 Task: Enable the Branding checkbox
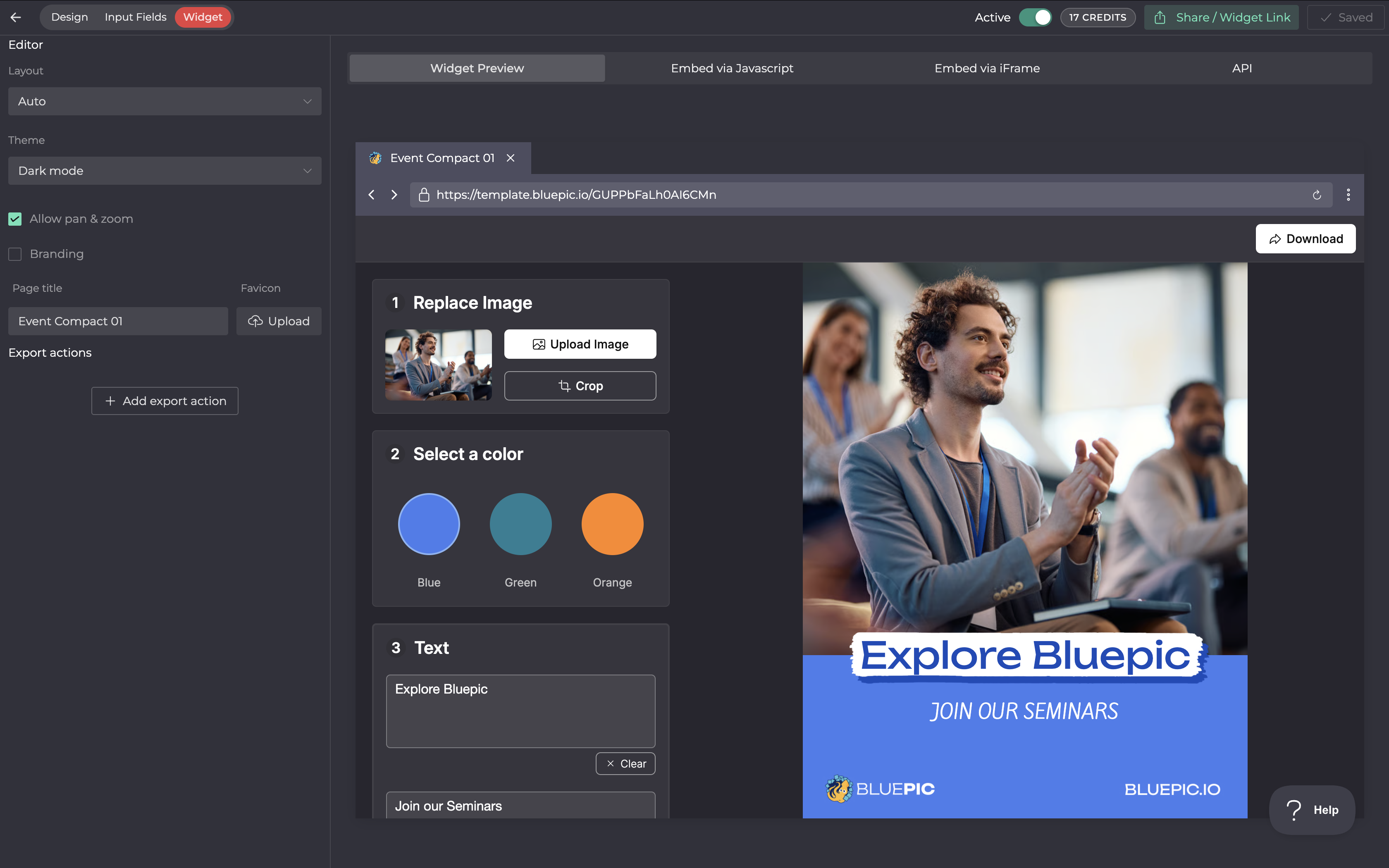(x=15, y=254)
